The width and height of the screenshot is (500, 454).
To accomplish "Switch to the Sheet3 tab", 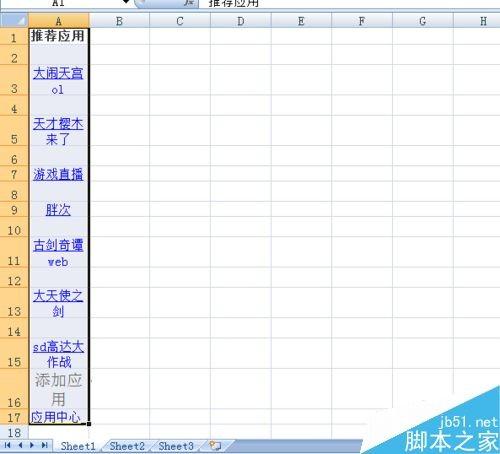I will (176, 446).
